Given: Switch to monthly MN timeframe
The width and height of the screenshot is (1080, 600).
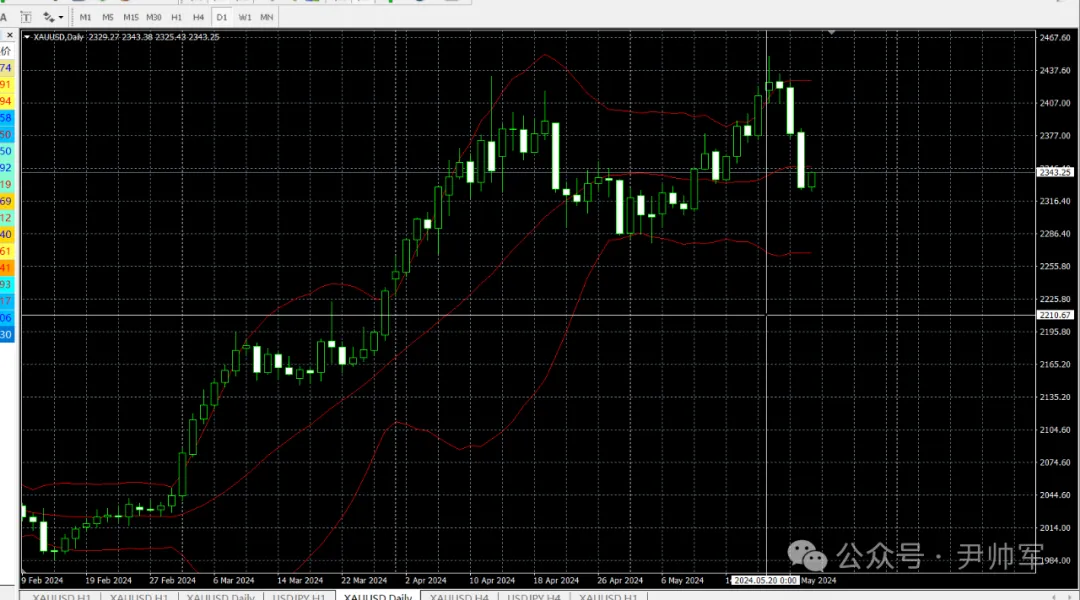Looking at the screenshot, I should pyautogui.click(x=267, y=17).
